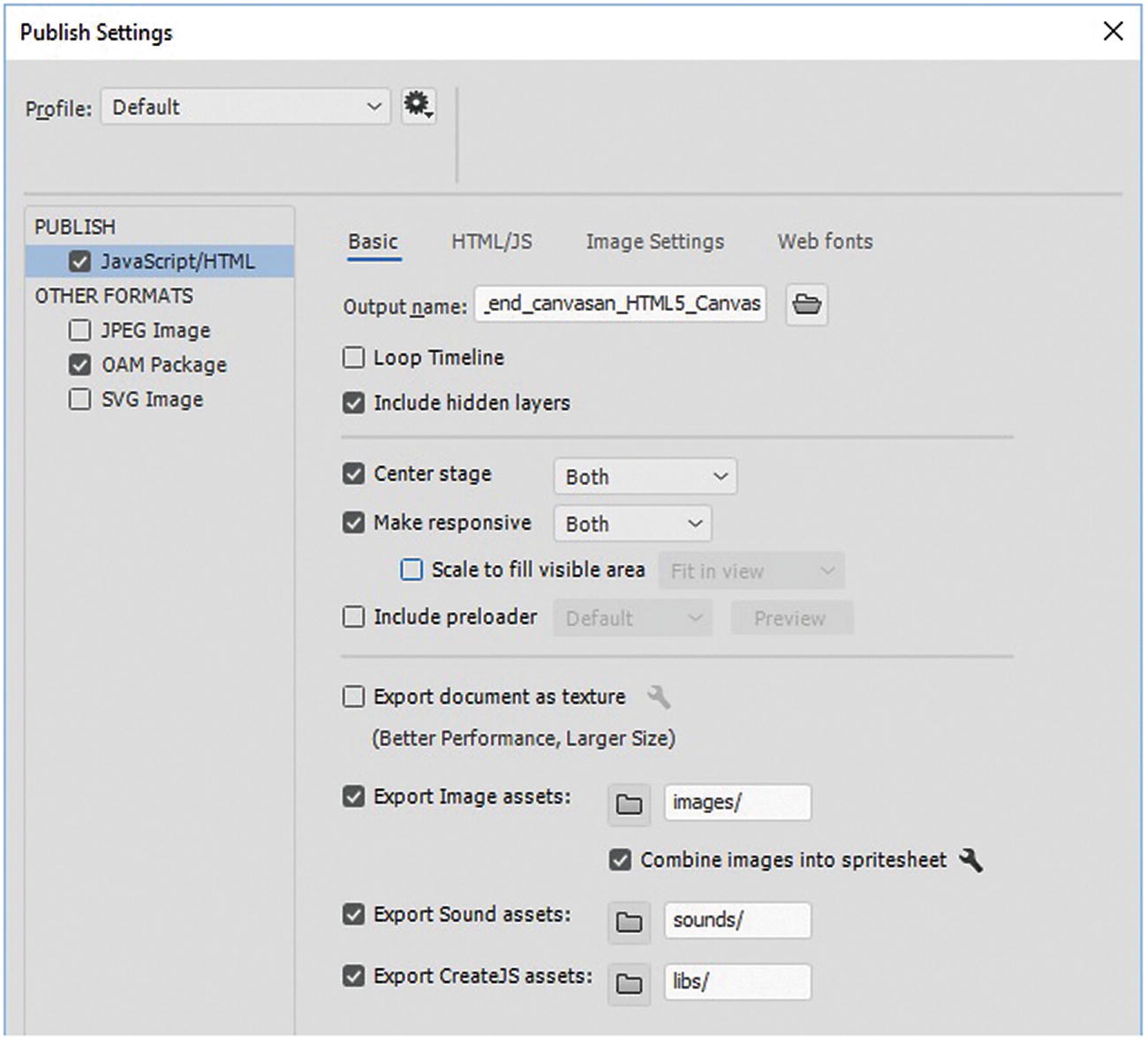Check the SVG Image format option
The width and height of the screenshot is (1148, 1041).
[79, 399]
